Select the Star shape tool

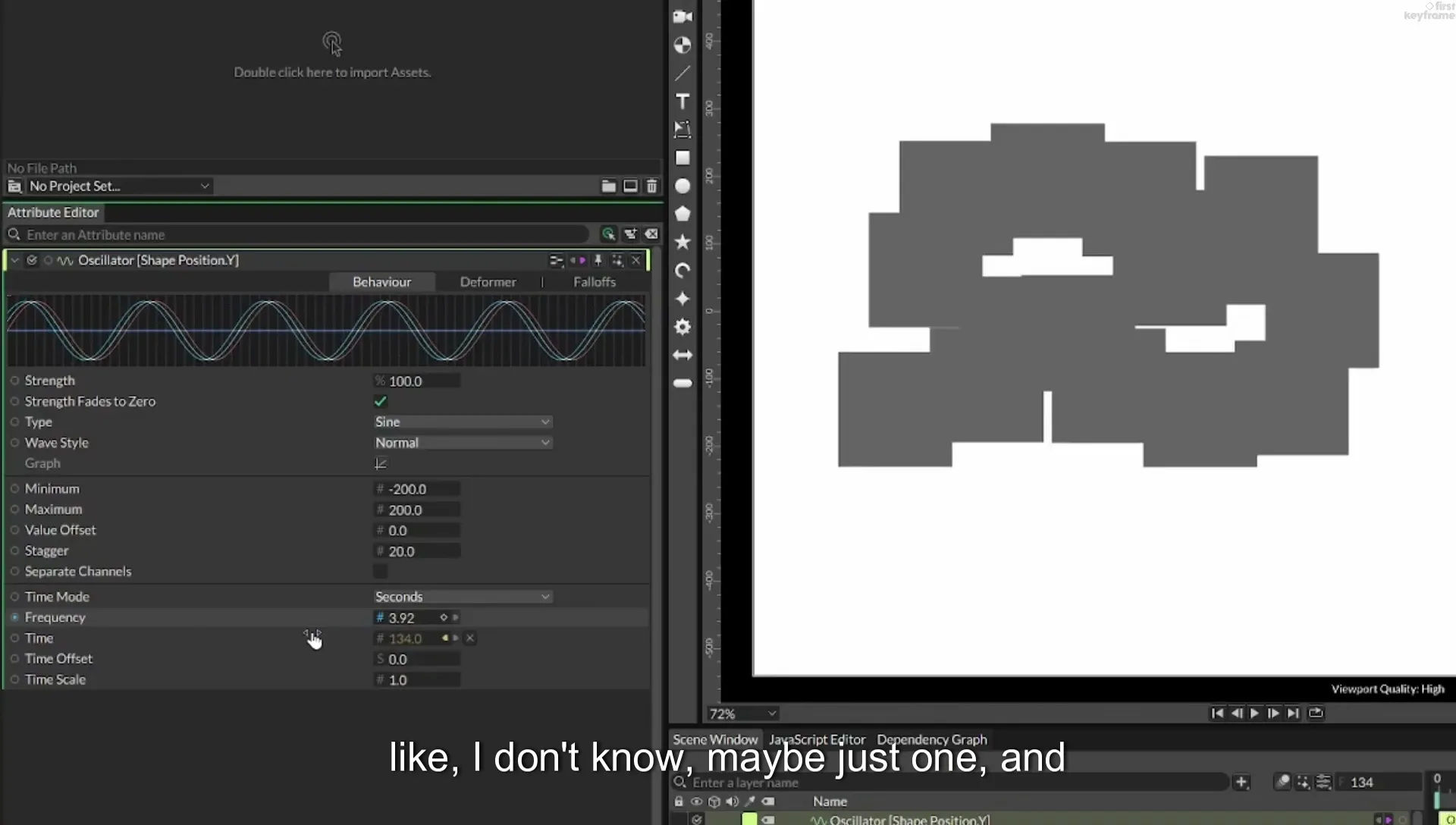(682, 242)
